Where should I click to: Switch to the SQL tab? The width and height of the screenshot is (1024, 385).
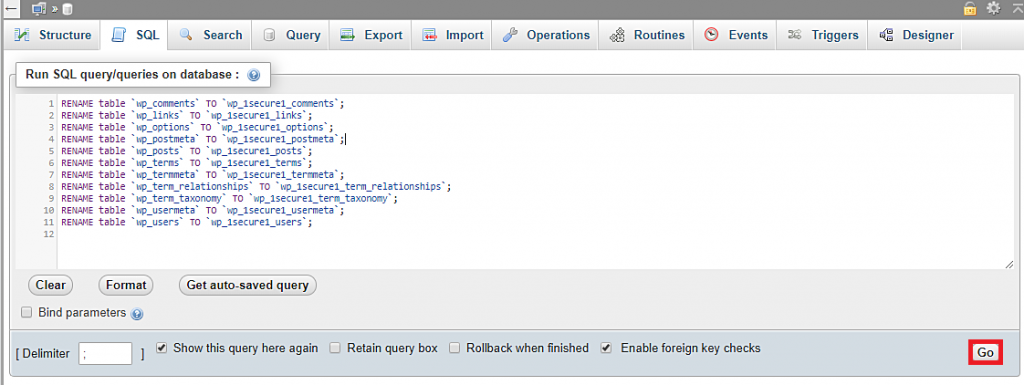coord(135,35)
